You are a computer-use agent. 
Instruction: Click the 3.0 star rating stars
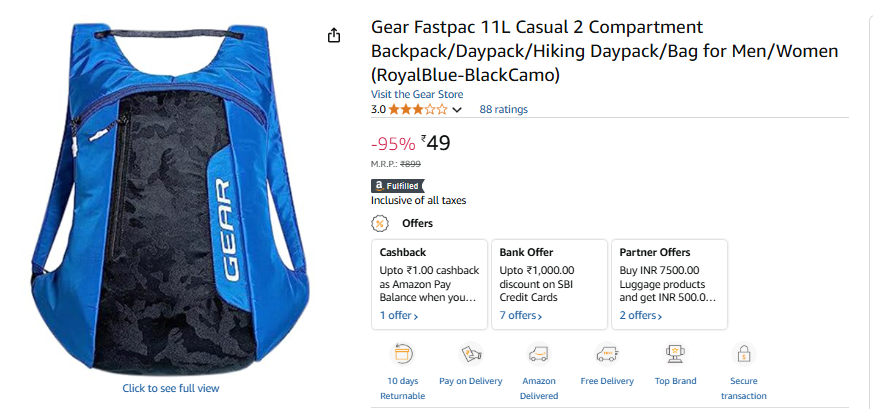click(x=418, y=109)
